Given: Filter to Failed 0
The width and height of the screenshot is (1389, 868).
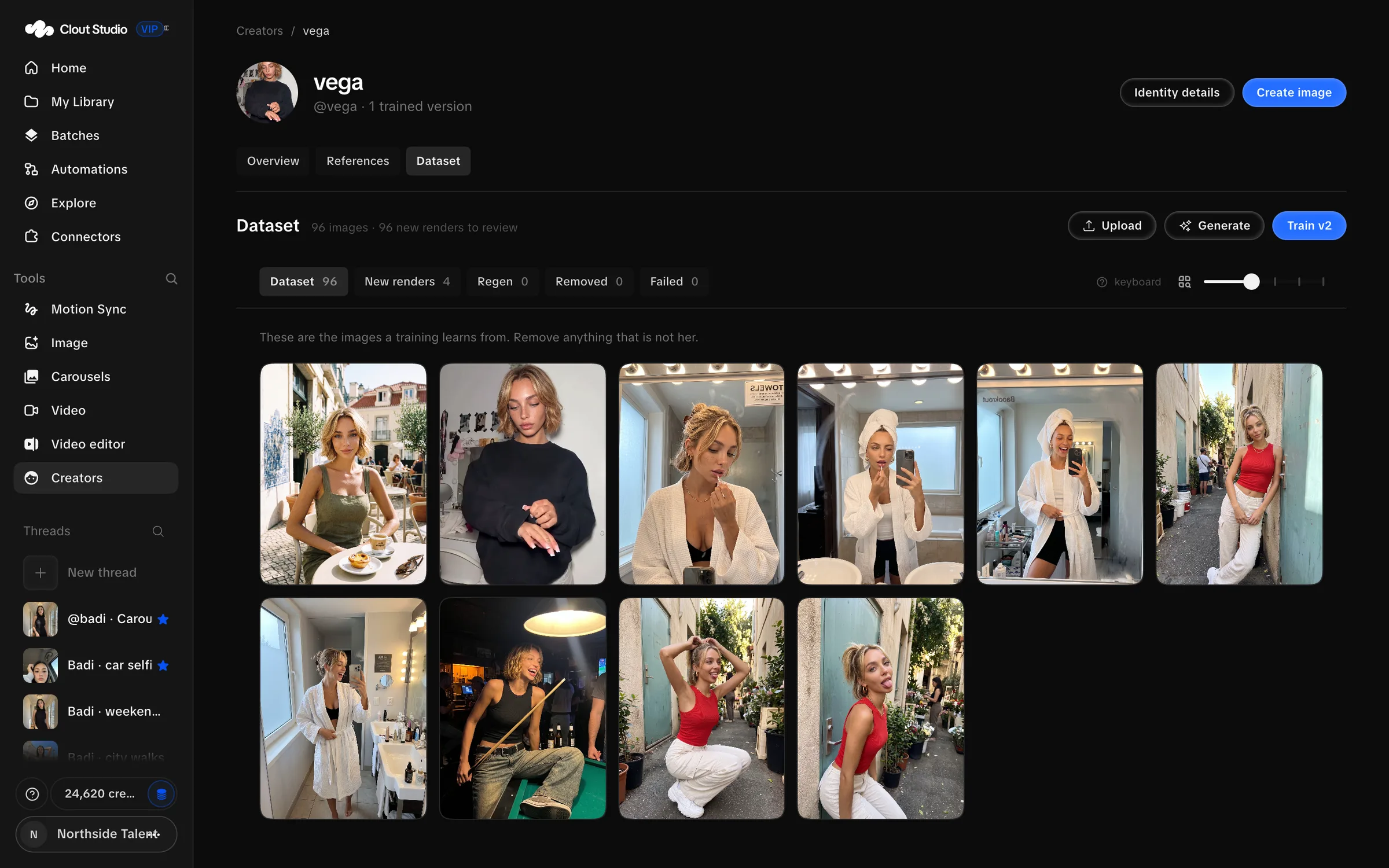Looking at the screenshot, I should [674, 282].
